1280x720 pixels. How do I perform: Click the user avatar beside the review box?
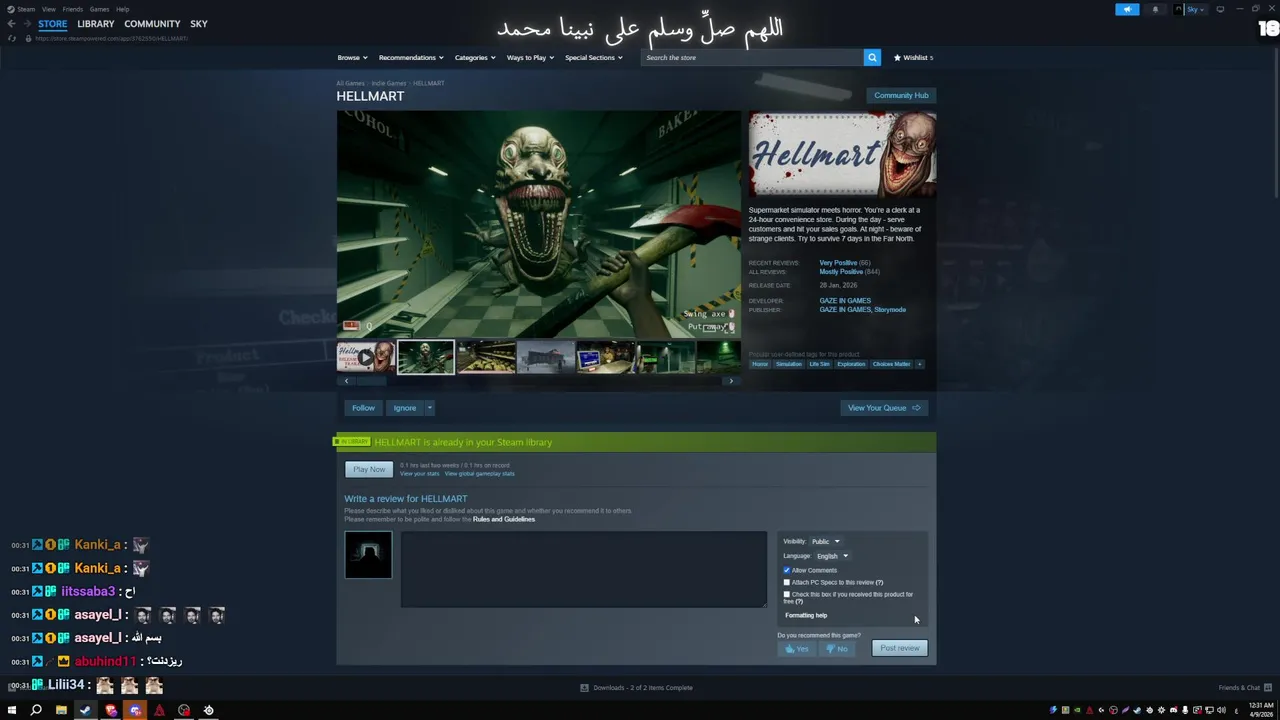point(368,555)
